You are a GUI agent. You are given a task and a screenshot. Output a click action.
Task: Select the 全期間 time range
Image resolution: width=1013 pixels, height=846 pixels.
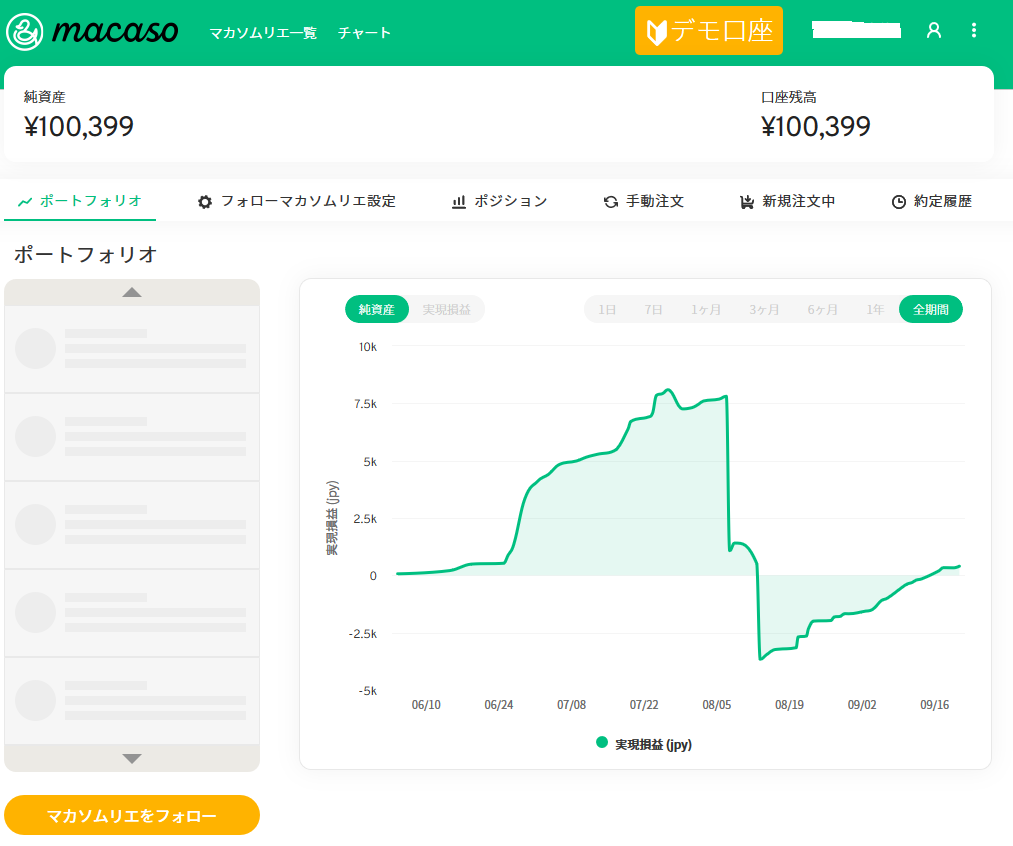point(930,310)
